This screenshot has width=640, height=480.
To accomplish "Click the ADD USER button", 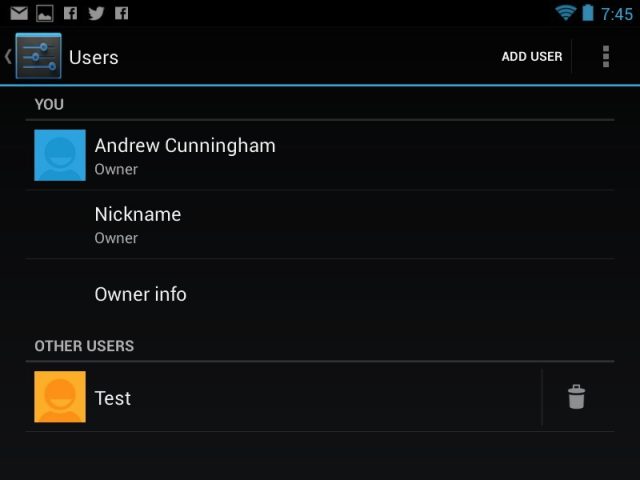I will (532, 56).
